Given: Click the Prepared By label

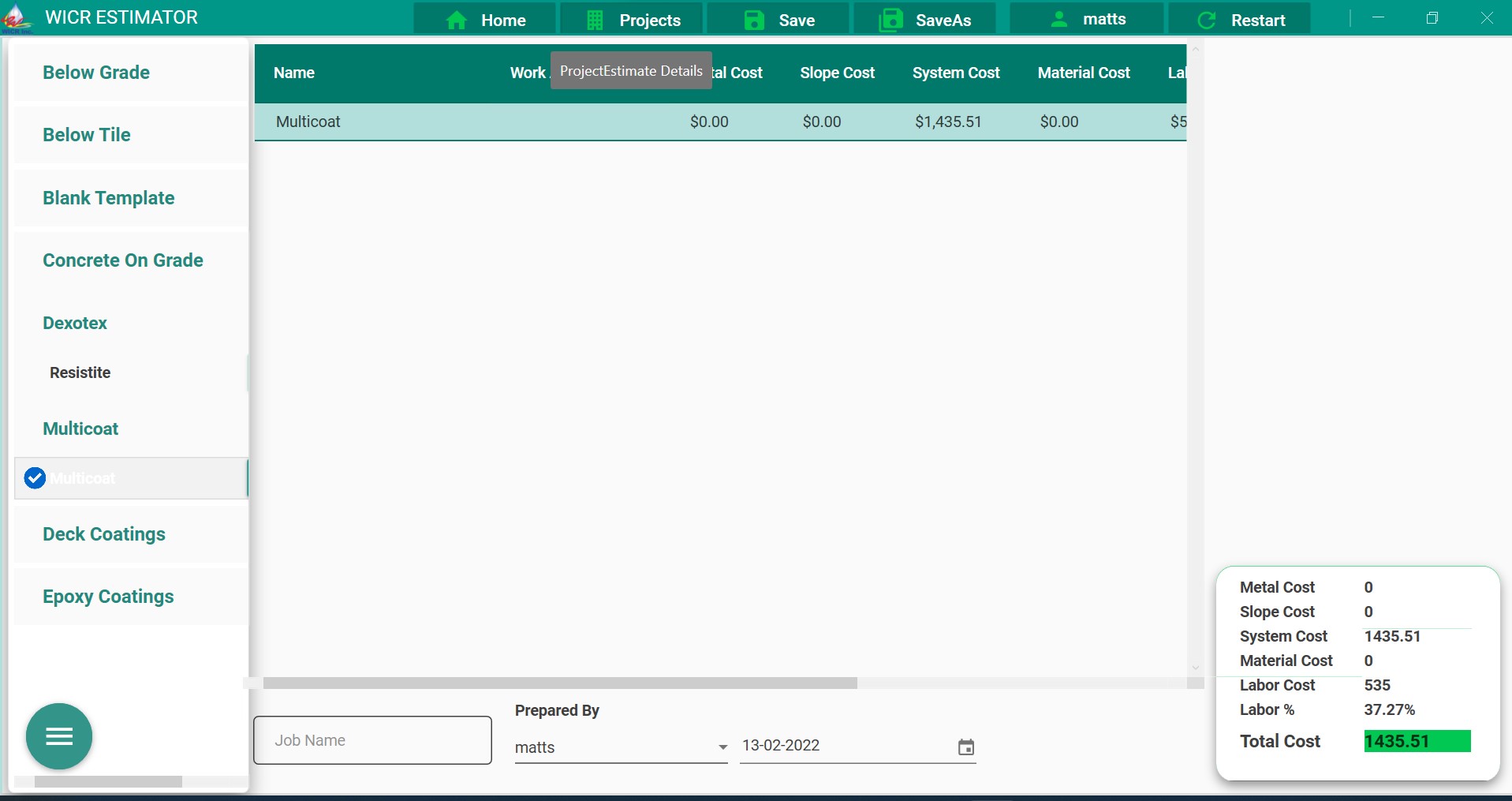Looking at the screenshot, I should 557,710.
